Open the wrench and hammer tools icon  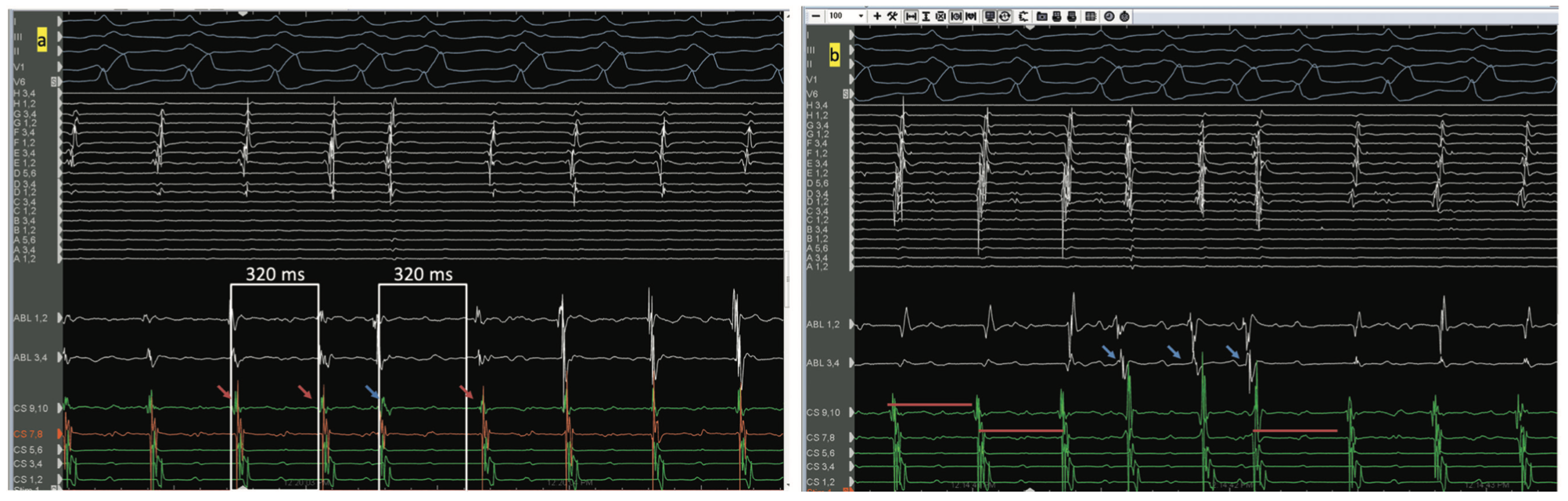click(892, 16)
